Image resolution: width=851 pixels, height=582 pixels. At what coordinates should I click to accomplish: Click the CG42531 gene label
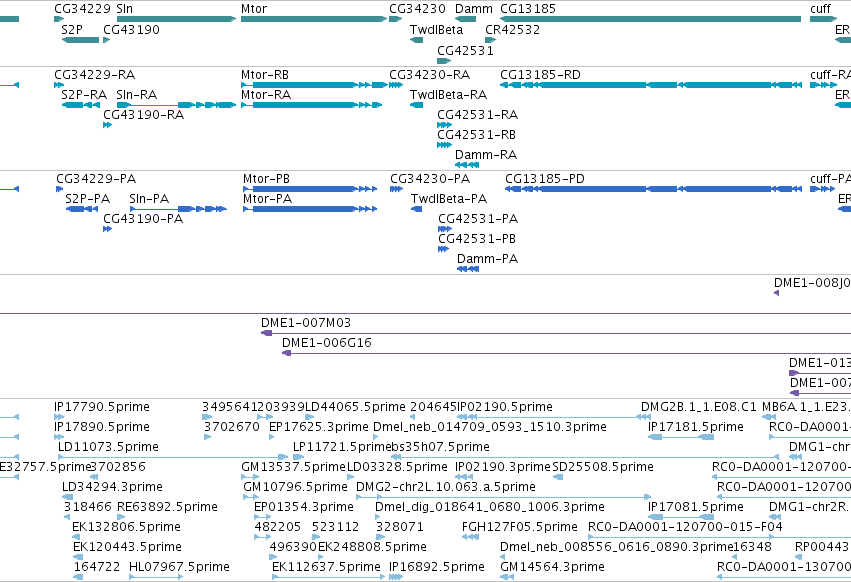pos(466,50)
